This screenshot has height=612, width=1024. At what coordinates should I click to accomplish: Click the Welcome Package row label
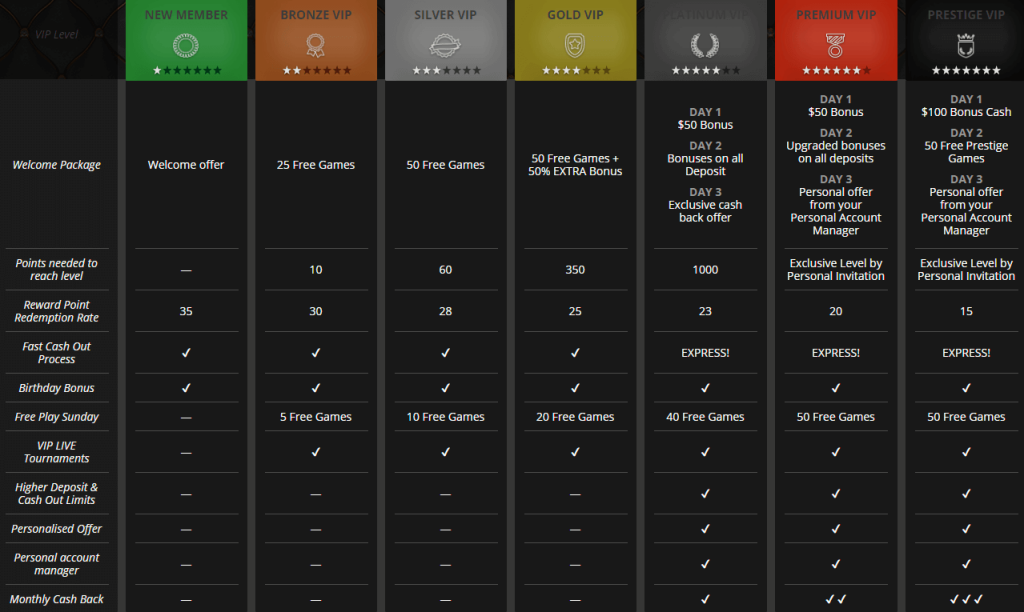point(57,165)
